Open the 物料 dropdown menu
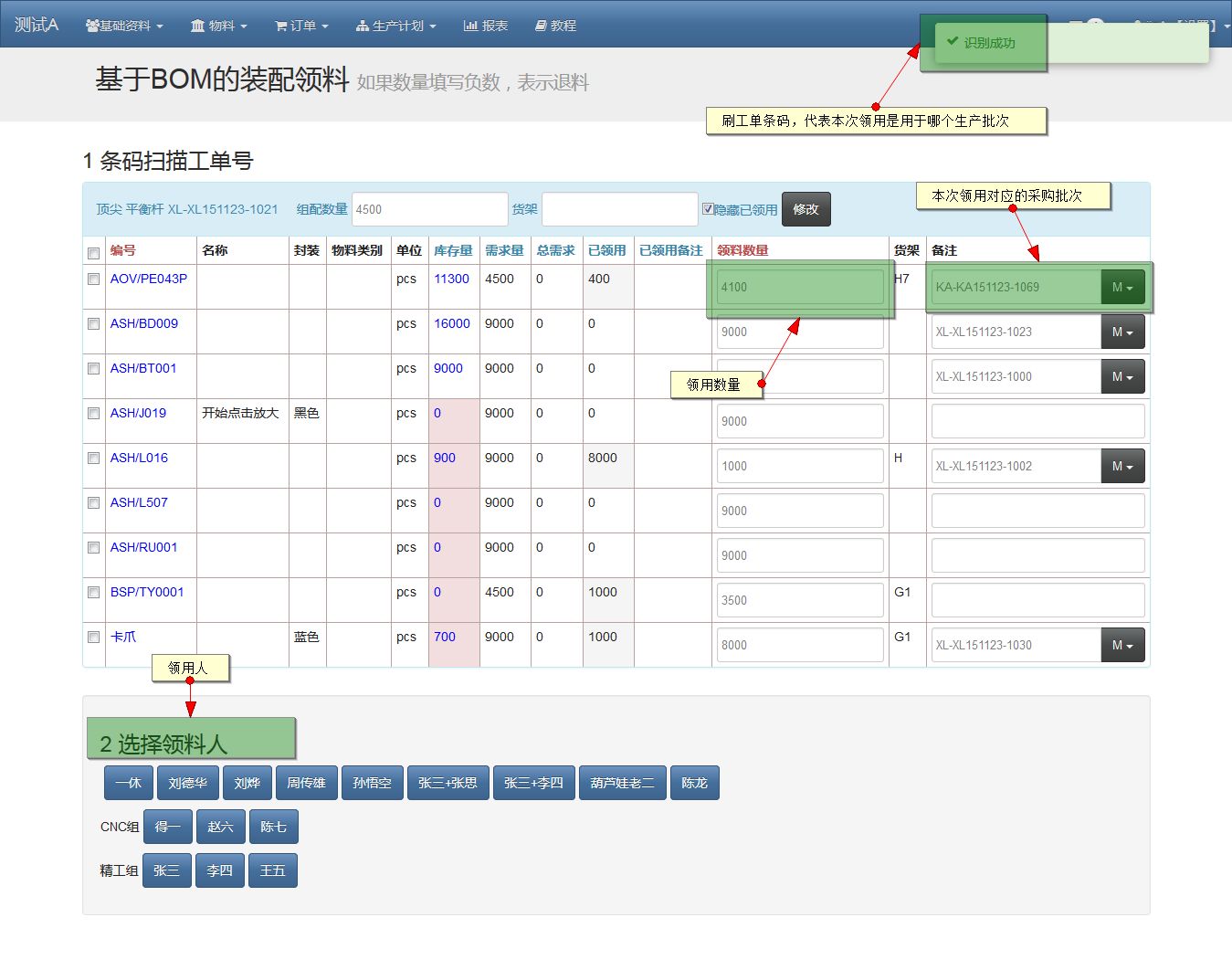Viewport: 1232px width, 970px height. click(219, 26)
